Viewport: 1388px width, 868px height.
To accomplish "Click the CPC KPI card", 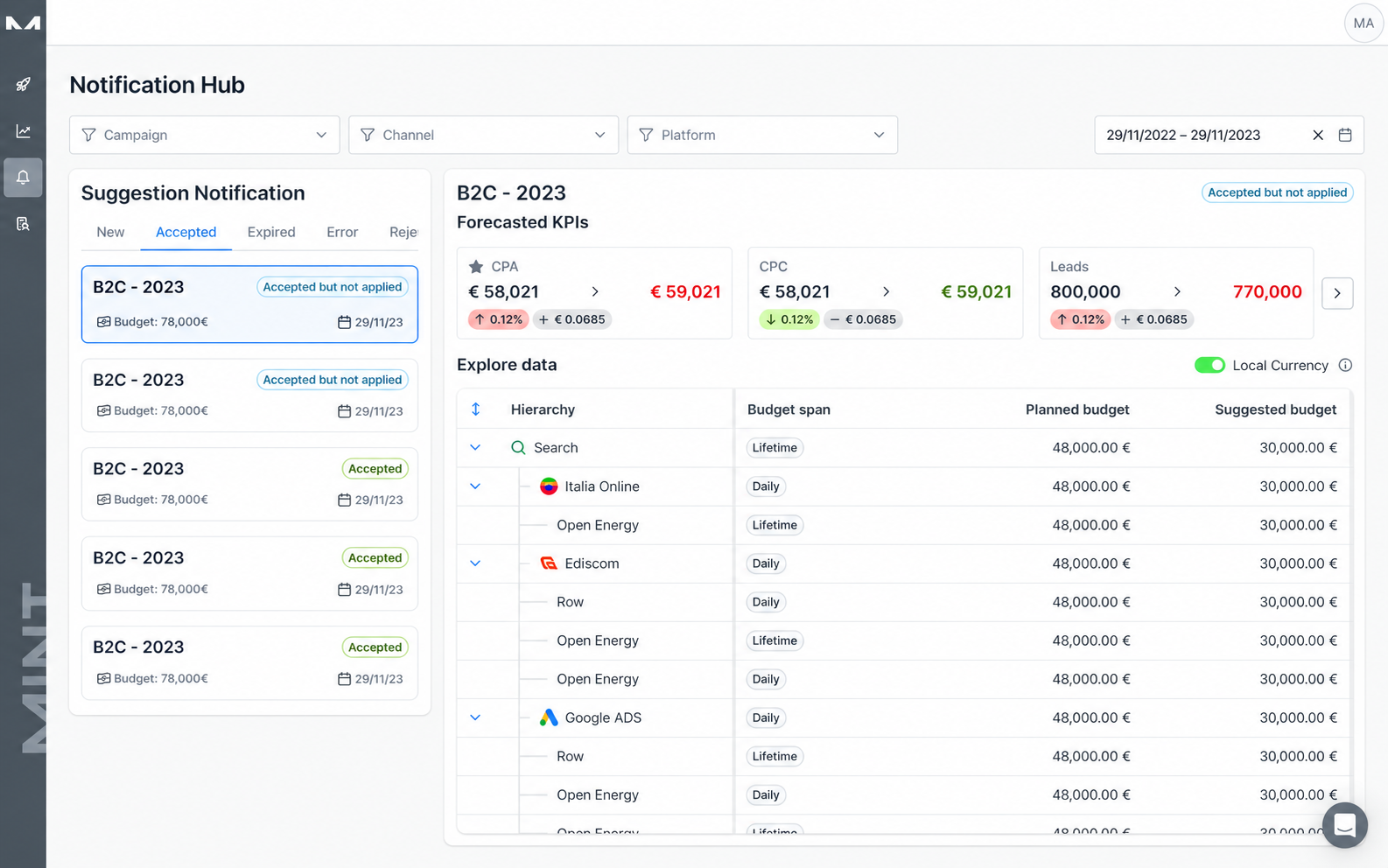I will (885, 293).
